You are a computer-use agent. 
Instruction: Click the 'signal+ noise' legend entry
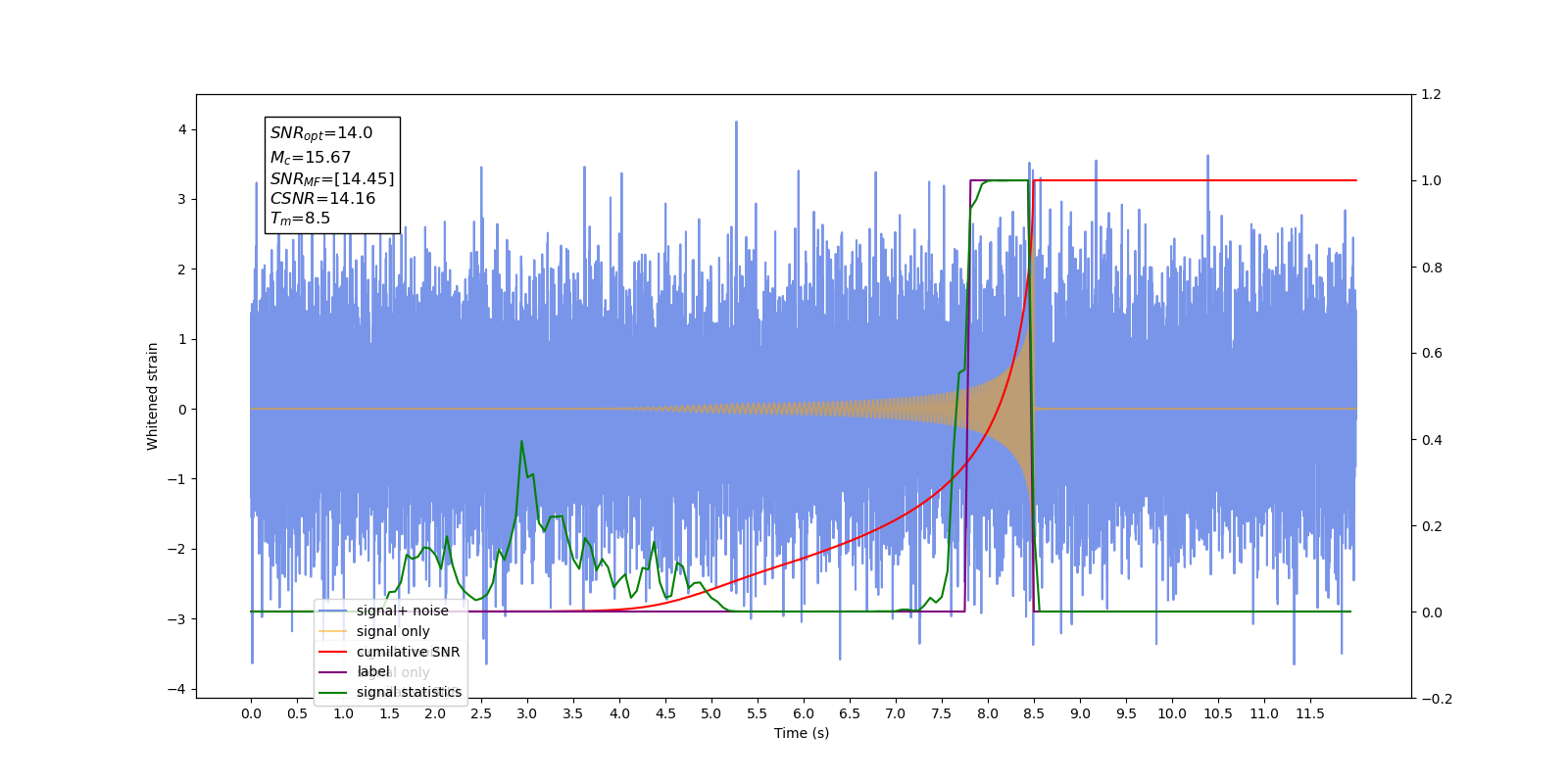point(383,611)
